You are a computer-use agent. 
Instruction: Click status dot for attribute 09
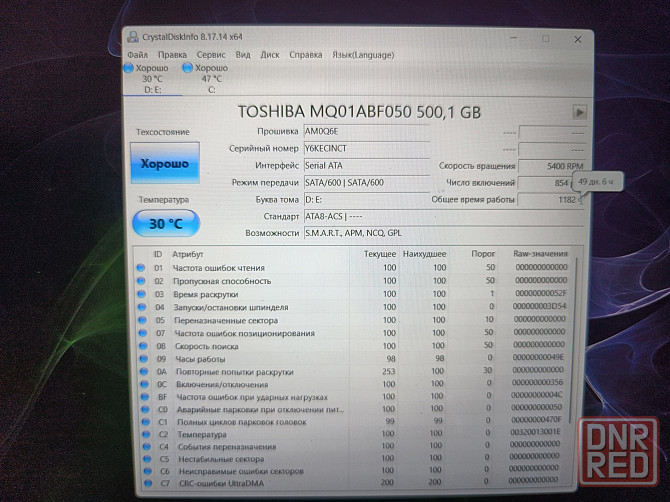tap(144, 359)
